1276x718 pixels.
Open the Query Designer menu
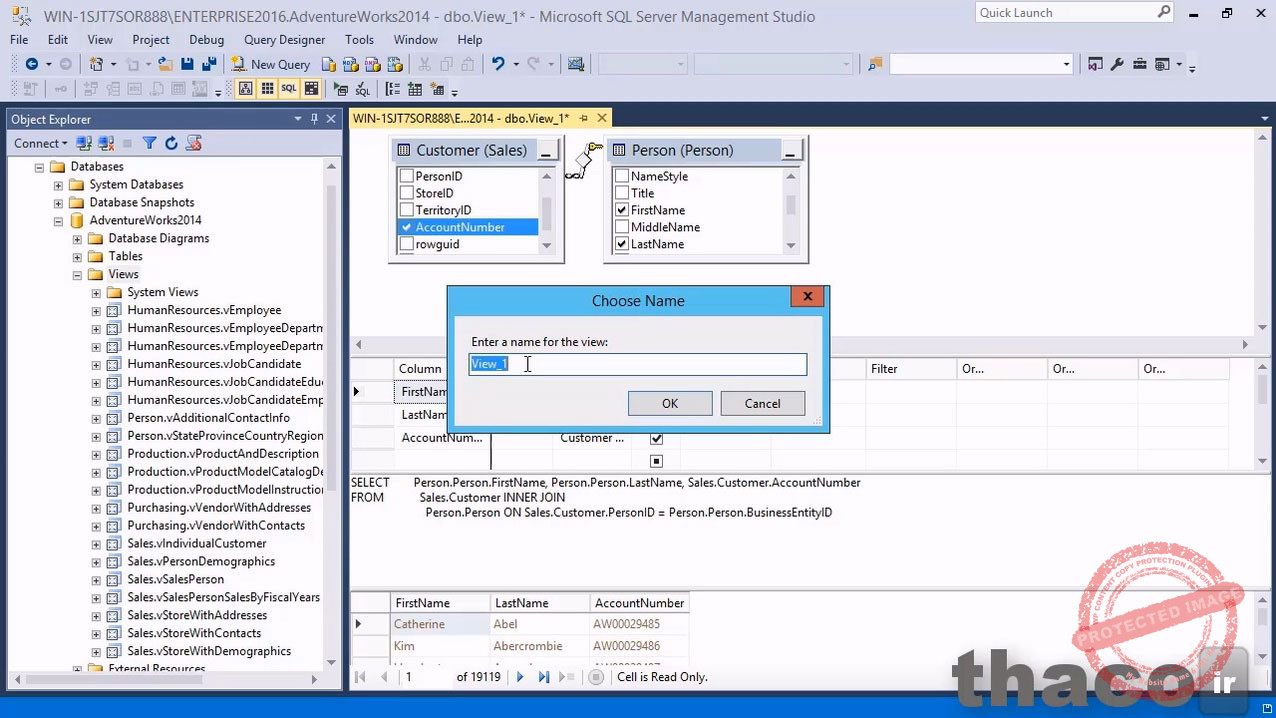[284, 40]
